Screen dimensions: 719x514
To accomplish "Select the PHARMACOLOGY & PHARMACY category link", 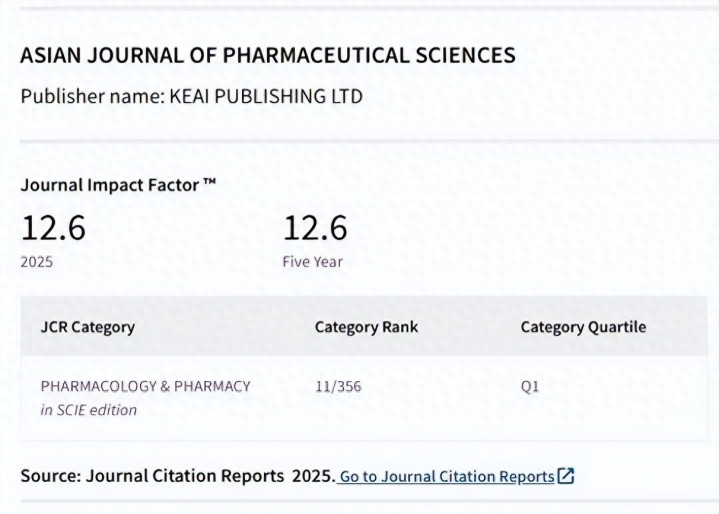I will (x=145, y=387).
